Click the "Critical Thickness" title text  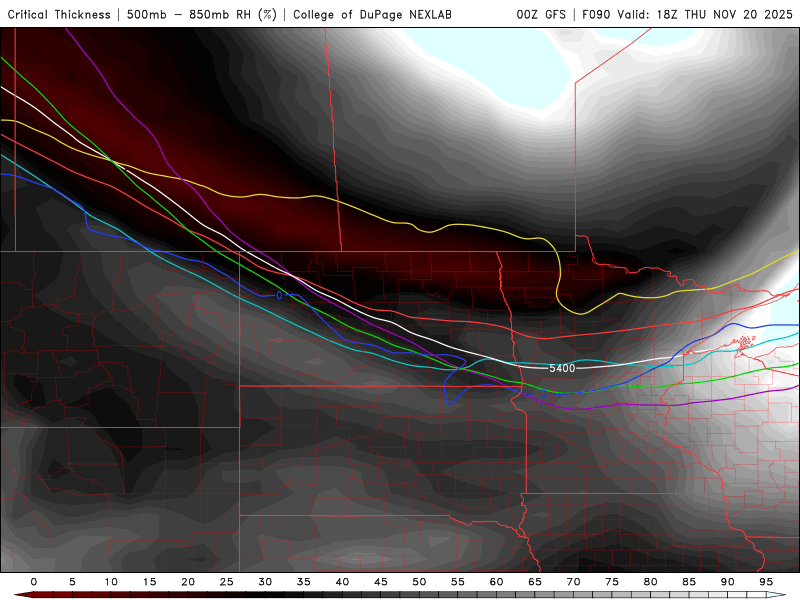tap(59, 15)
